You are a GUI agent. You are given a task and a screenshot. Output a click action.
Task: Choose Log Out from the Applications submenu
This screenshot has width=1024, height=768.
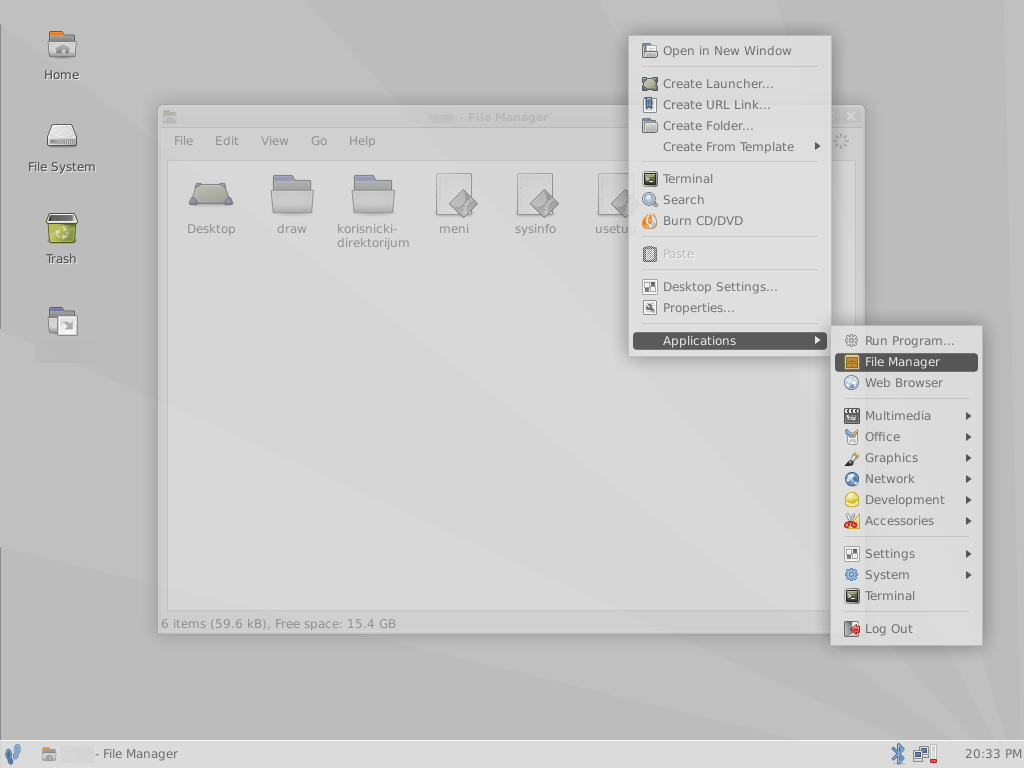(x=888, y=628)
